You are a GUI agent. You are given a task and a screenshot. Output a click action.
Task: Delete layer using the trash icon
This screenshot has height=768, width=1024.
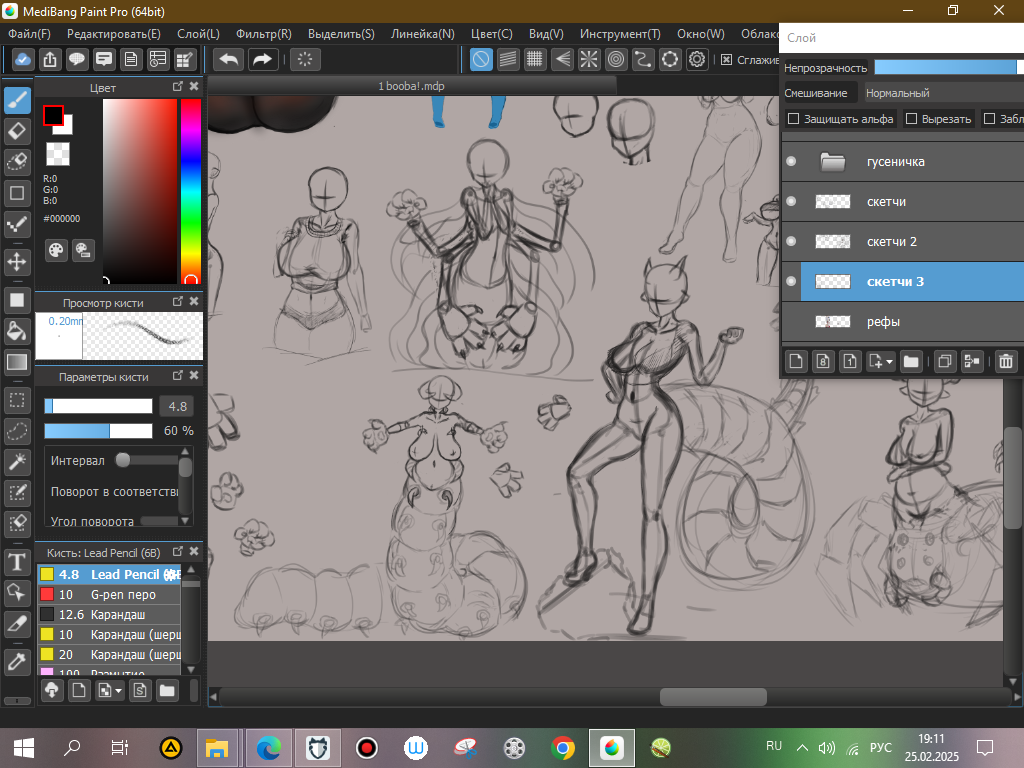pyautogui.click(x=1006, y=361)
